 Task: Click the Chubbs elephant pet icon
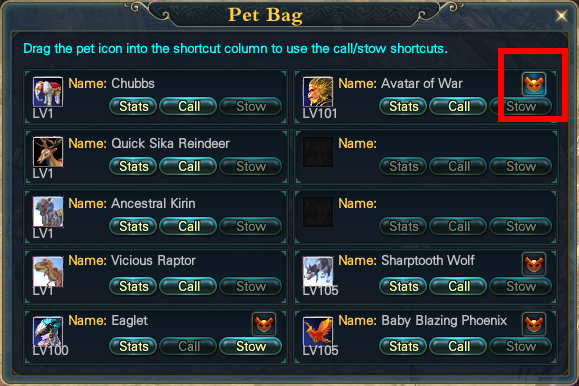(48, 92)
